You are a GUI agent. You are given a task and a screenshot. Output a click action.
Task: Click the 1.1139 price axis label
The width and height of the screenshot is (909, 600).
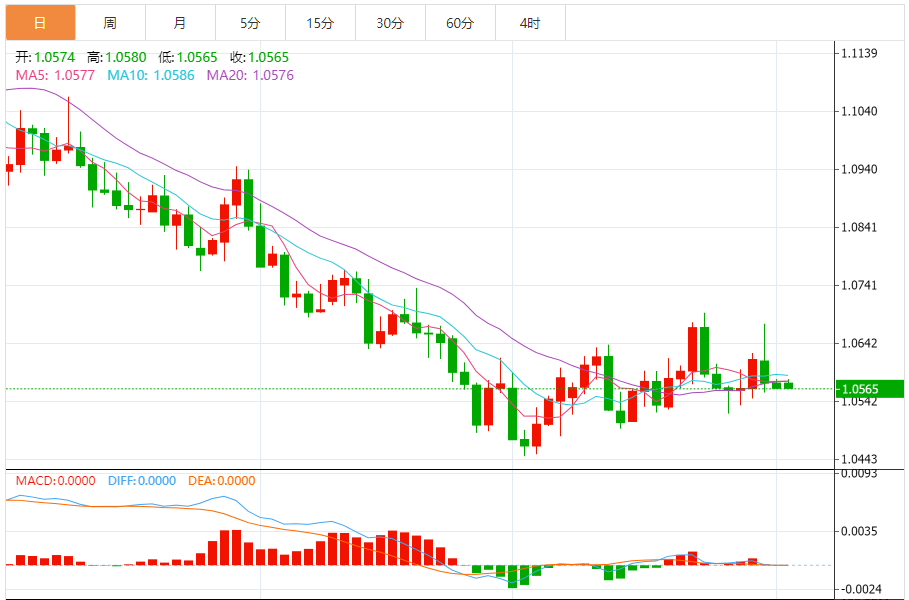coord(859,53)
